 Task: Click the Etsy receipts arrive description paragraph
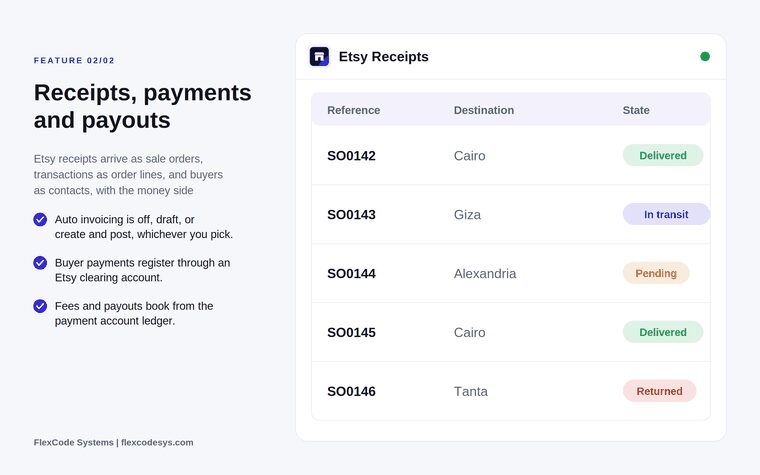(x=128, y=174)
